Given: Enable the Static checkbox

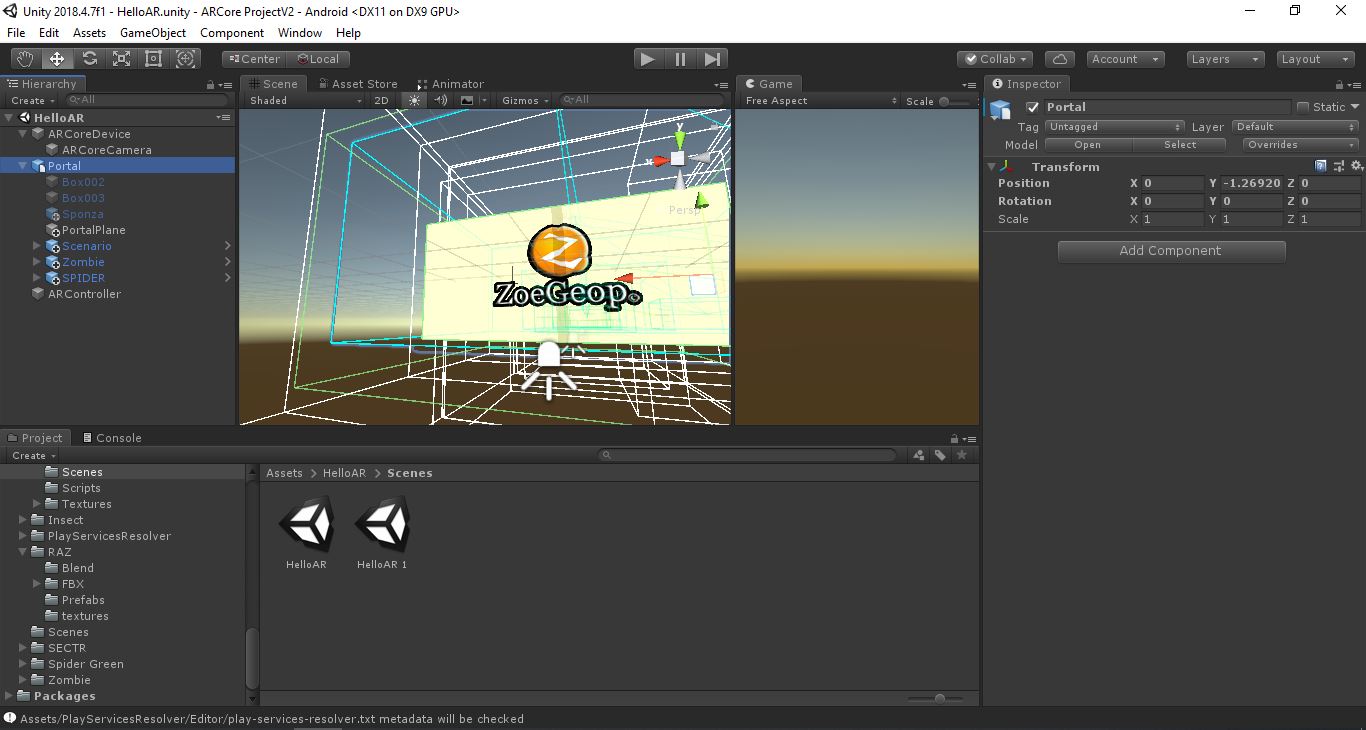Looking at the screenshot, I should tap(1303, 107).
